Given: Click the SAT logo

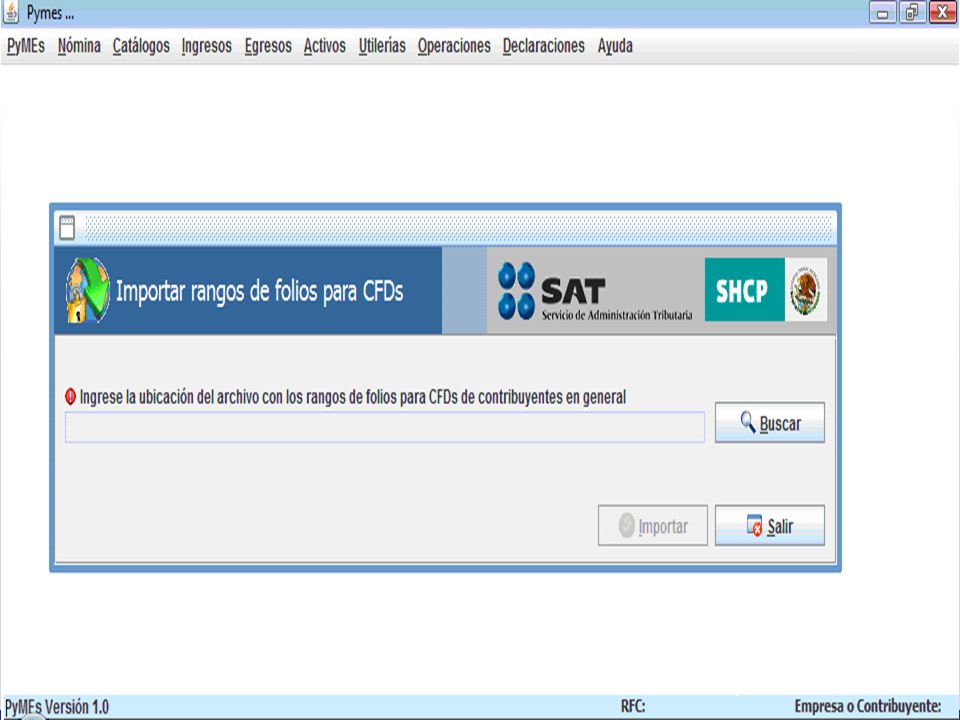Looking at the screenshot, I should [x=594, y=291].
